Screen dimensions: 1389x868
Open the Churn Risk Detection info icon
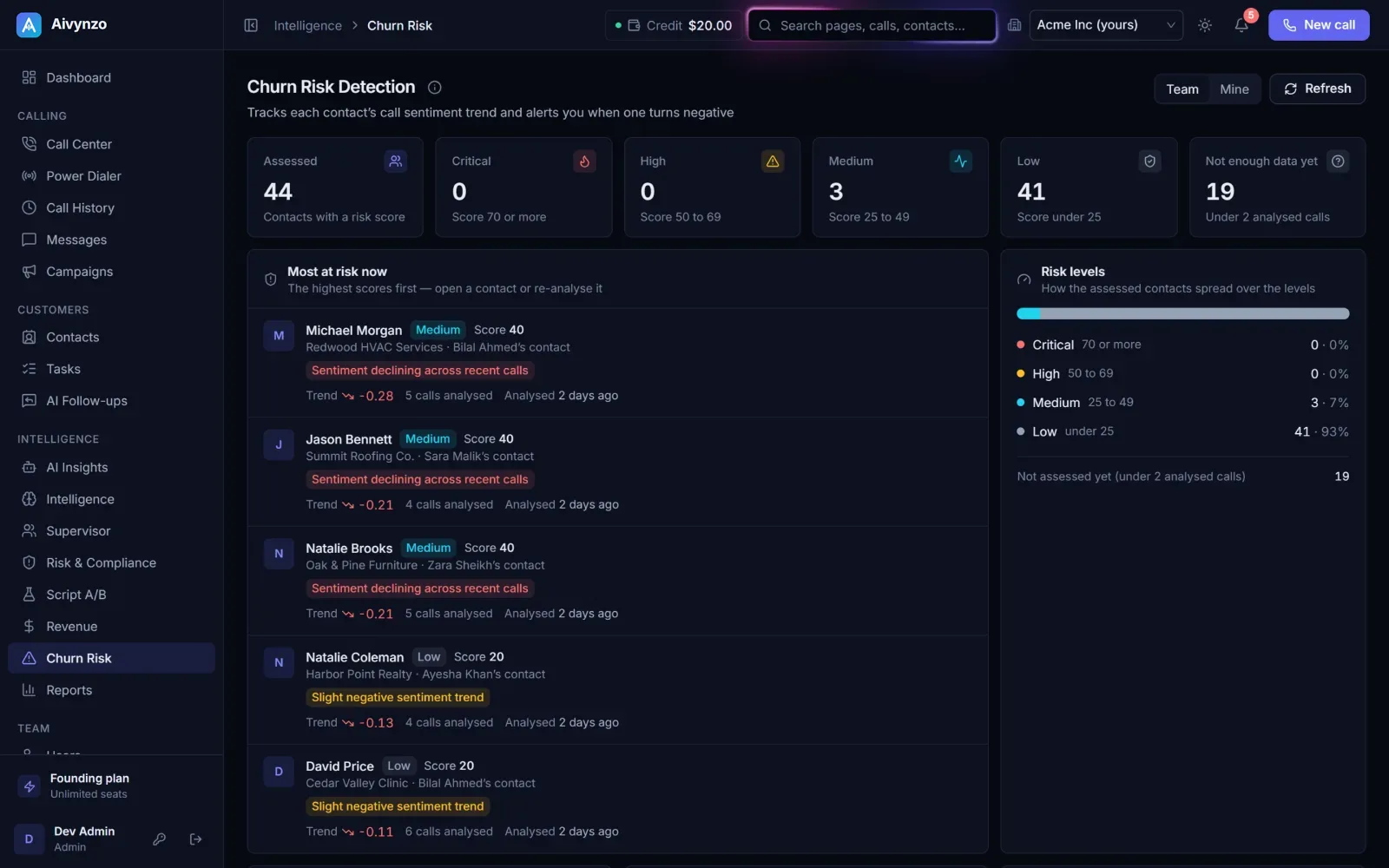coord(435,87)
